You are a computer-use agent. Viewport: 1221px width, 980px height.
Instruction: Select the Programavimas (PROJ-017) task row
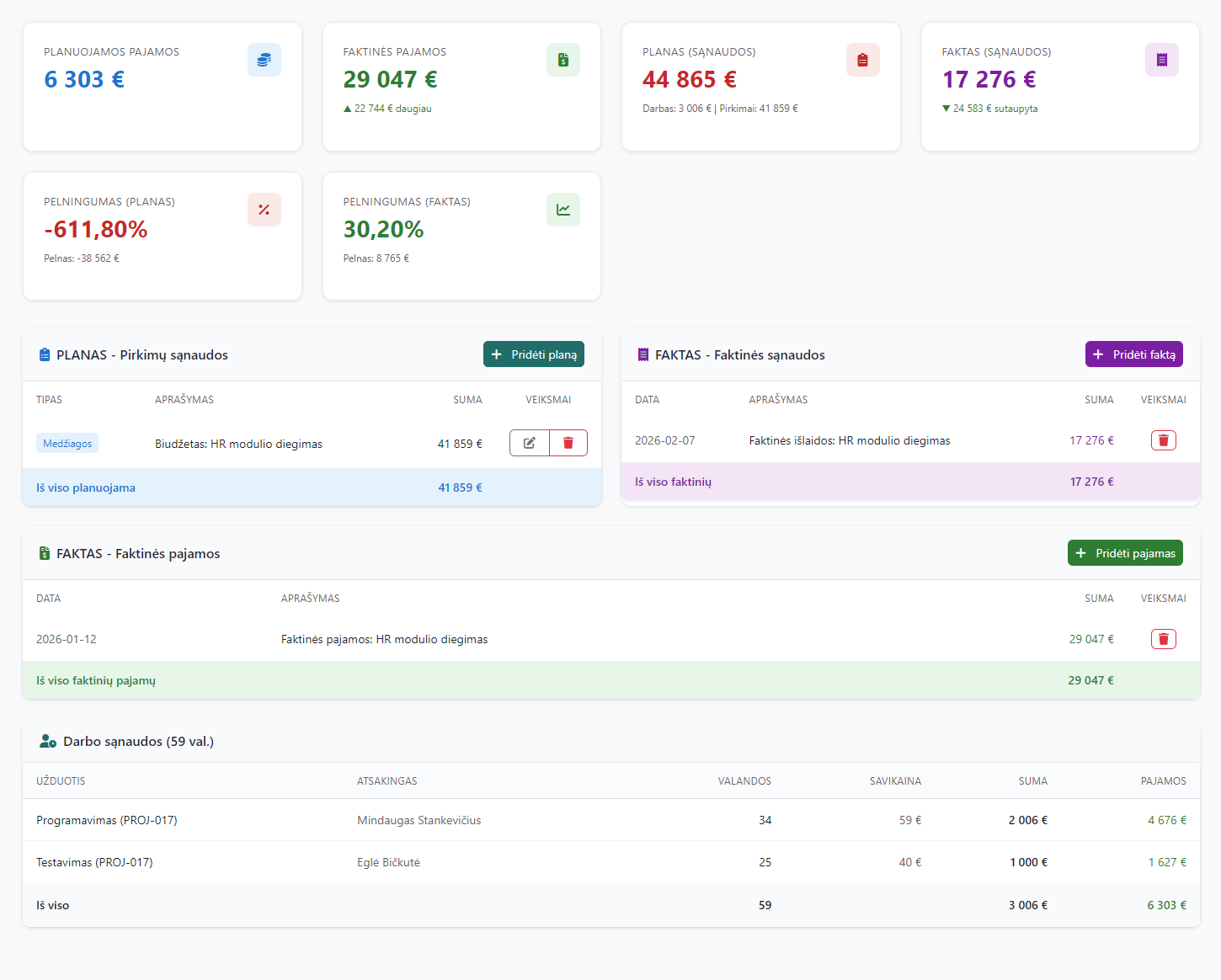pyautogui.click(x=107, y=820)
